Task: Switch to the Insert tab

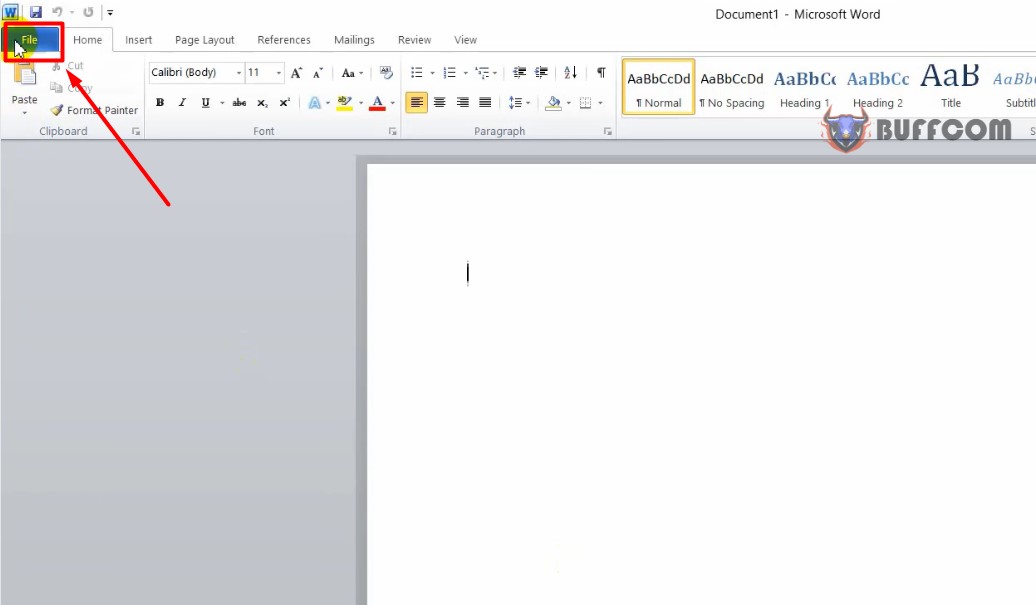Action: (x=139, y=40)
